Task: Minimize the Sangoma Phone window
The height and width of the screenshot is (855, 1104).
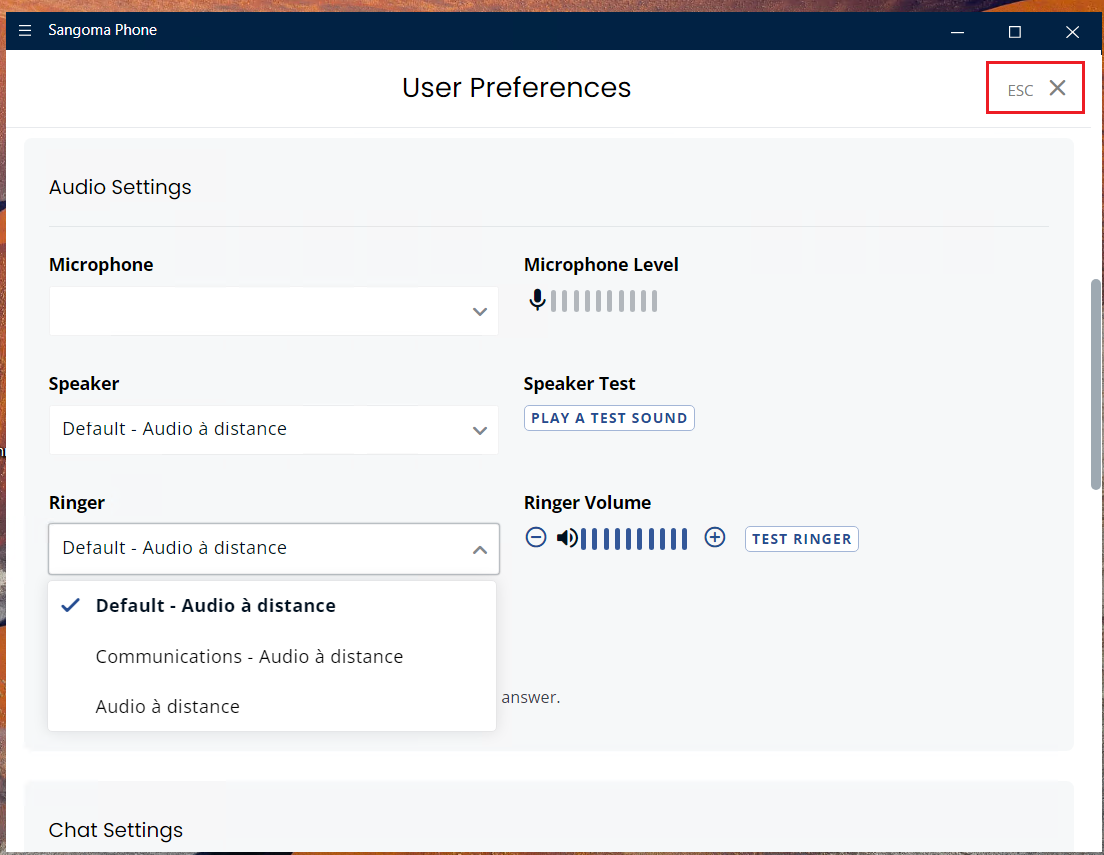Action: click(x=957, y=32)
